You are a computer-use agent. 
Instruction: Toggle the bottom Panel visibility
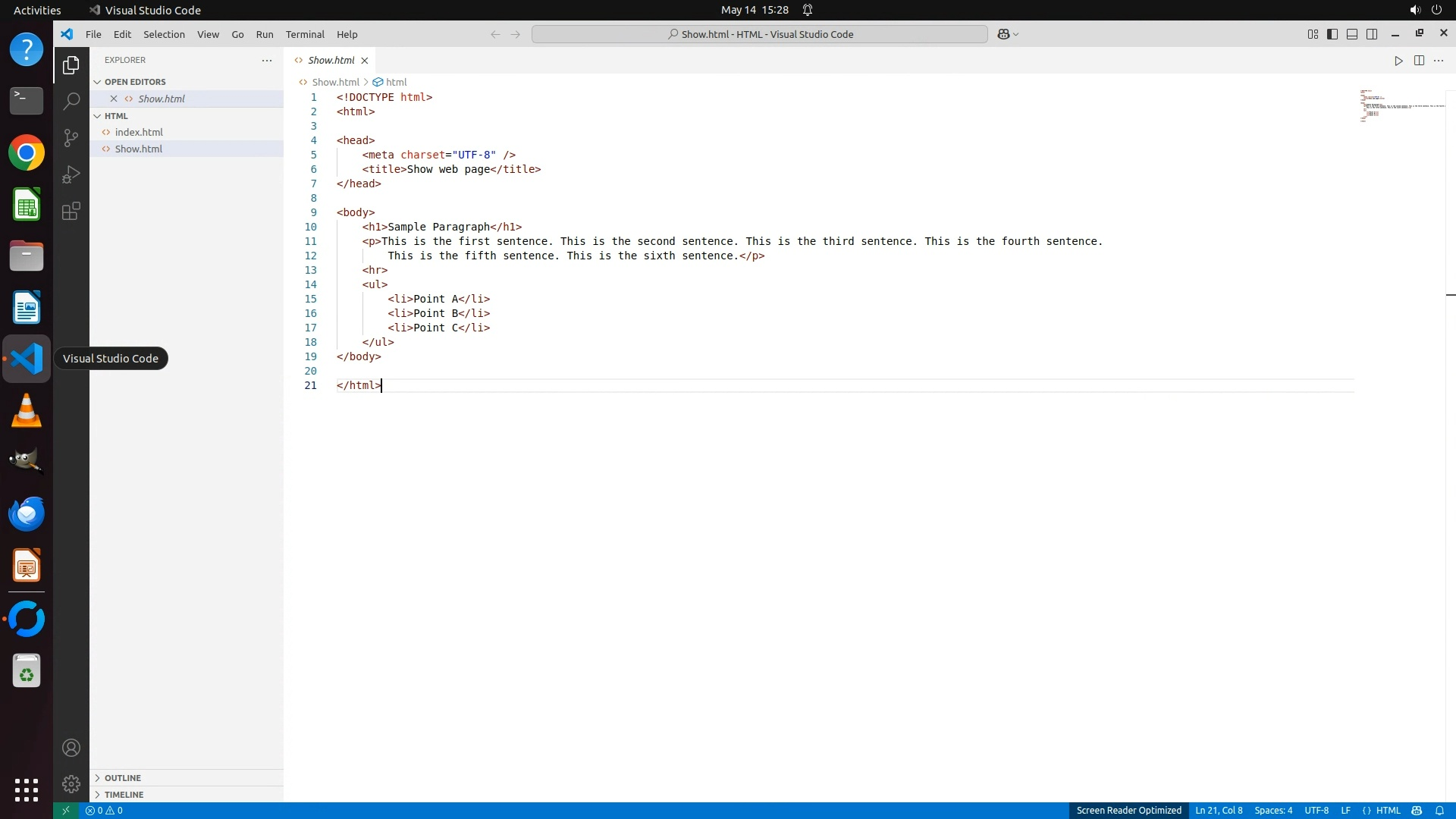coord(1352,34)
